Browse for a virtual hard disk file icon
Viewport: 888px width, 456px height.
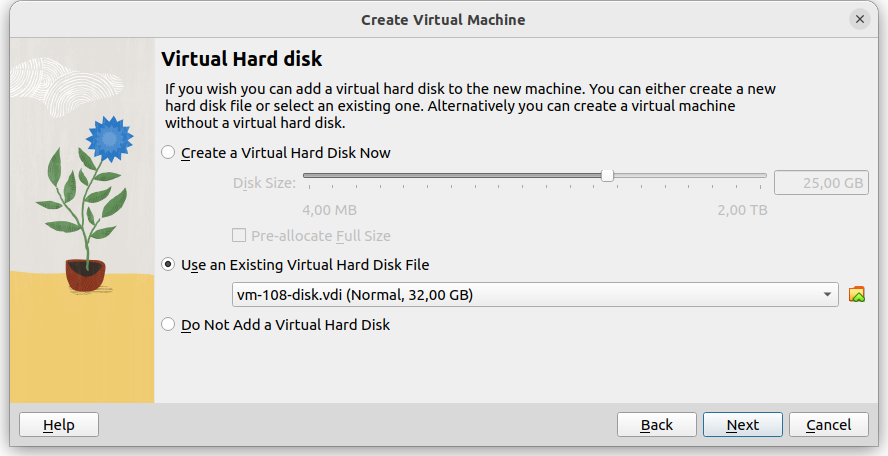[x=856, y=294]
